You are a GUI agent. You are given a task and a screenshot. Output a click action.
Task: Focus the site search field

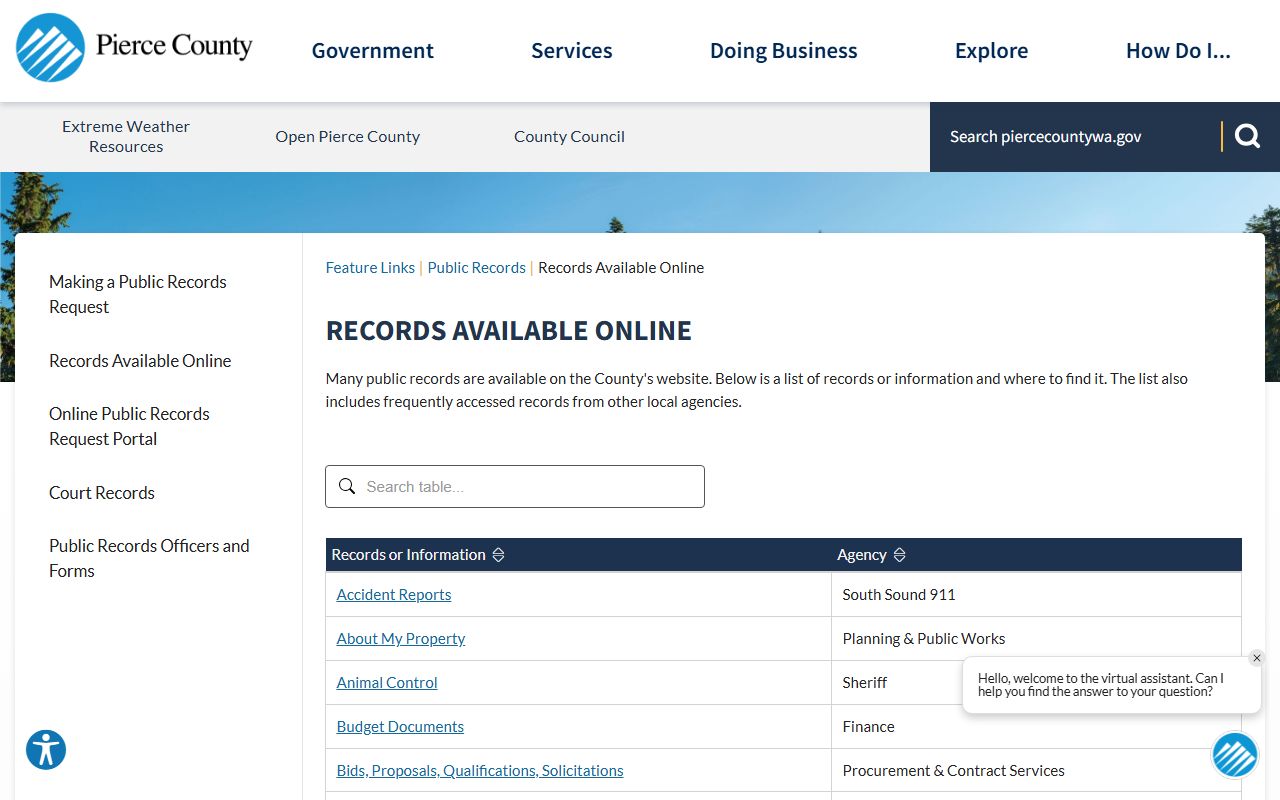pyautogui.click(x=1075, y=136)
